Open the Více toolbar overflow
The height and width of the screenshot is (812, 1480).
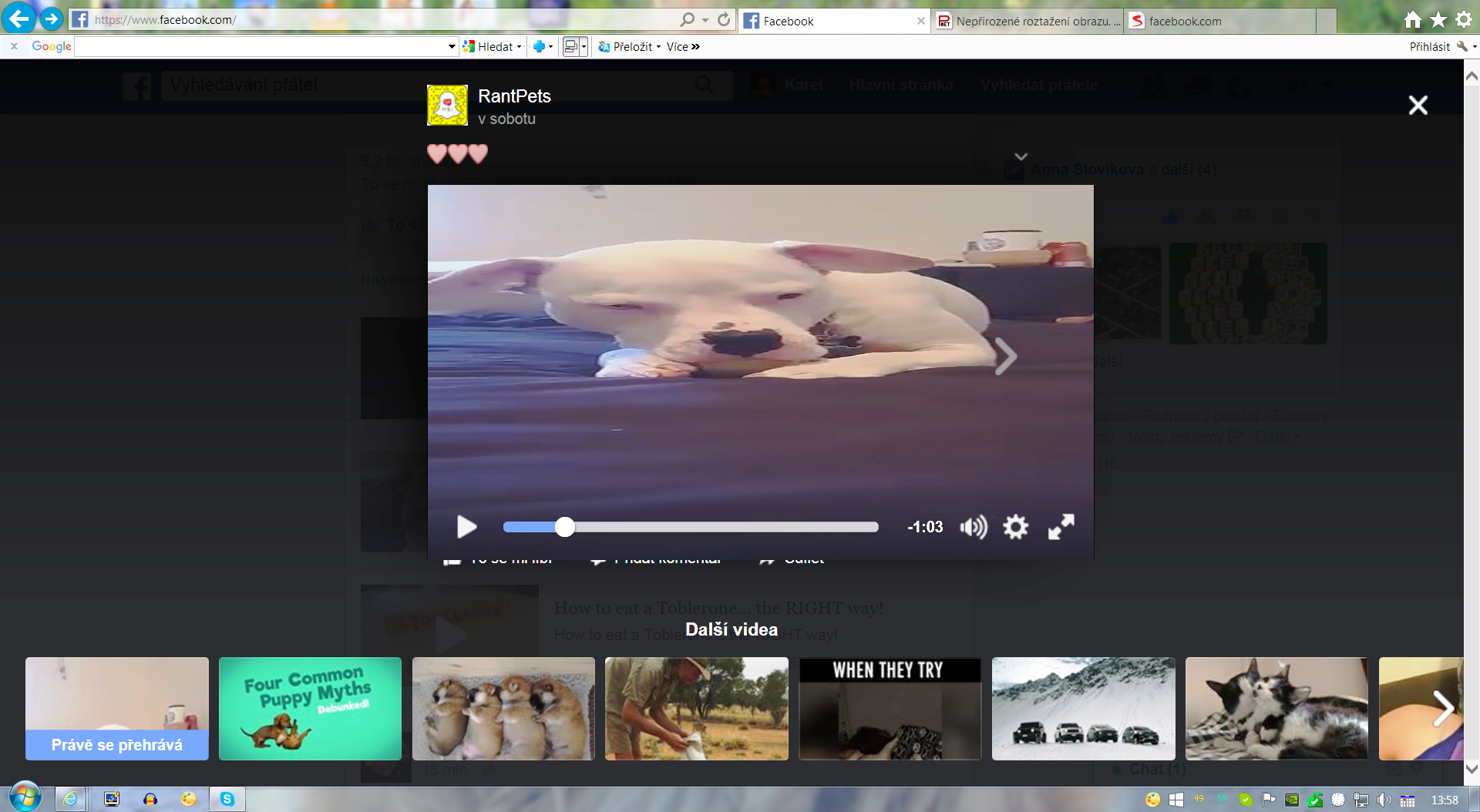683,47
